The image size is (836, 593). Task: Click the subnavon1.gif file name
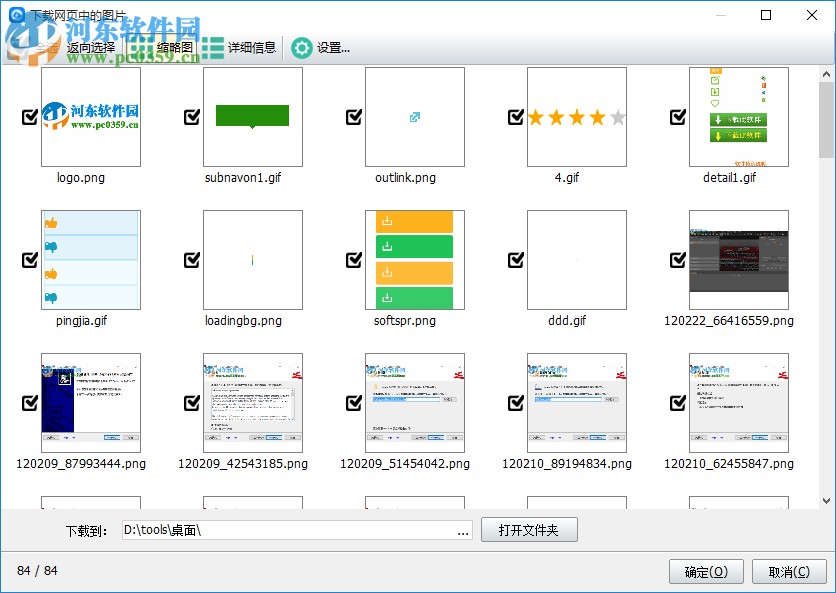pos(243,178)
